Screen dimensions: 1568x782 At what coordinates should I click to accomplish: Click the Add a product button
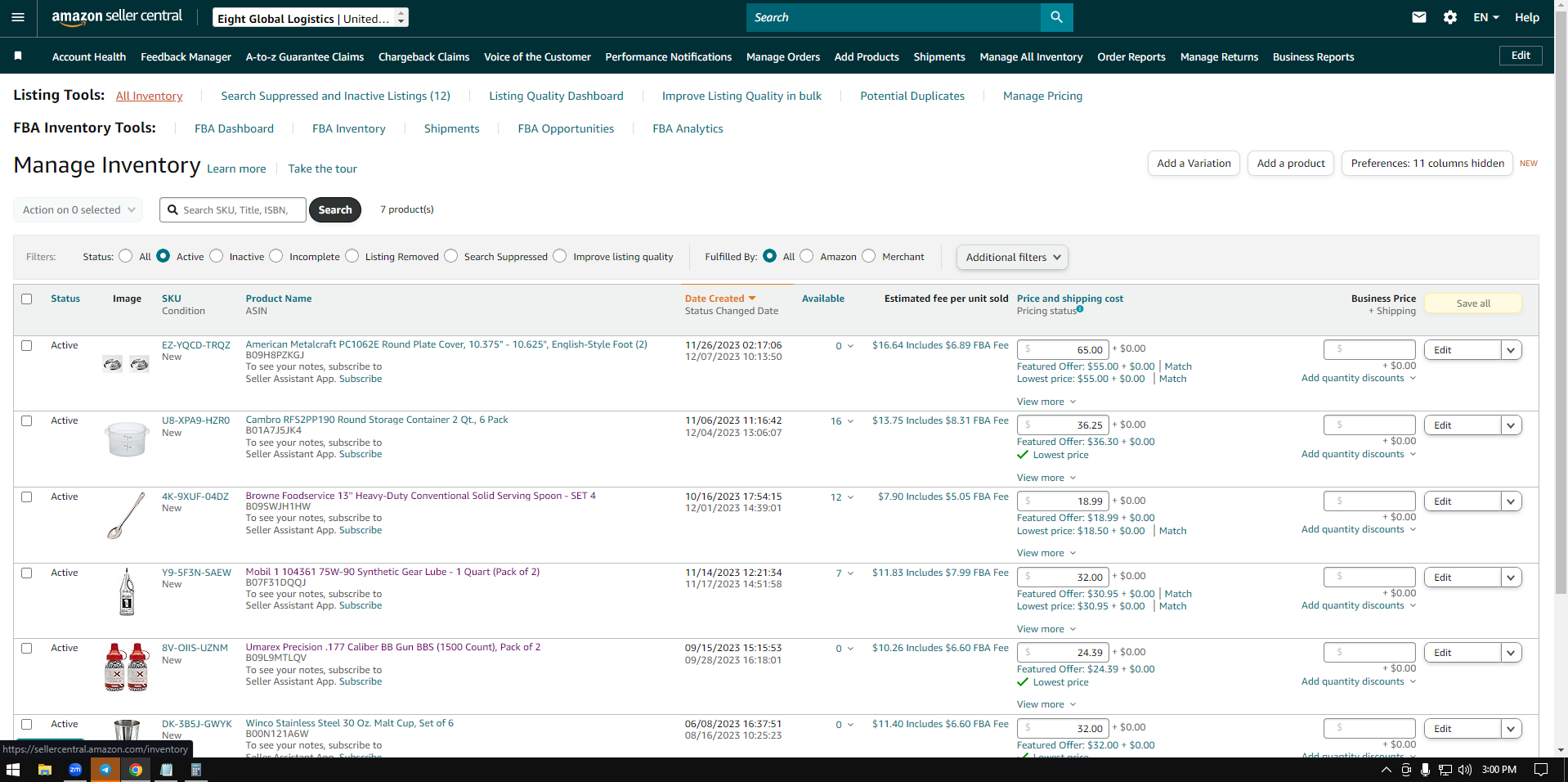point(1291,164)
